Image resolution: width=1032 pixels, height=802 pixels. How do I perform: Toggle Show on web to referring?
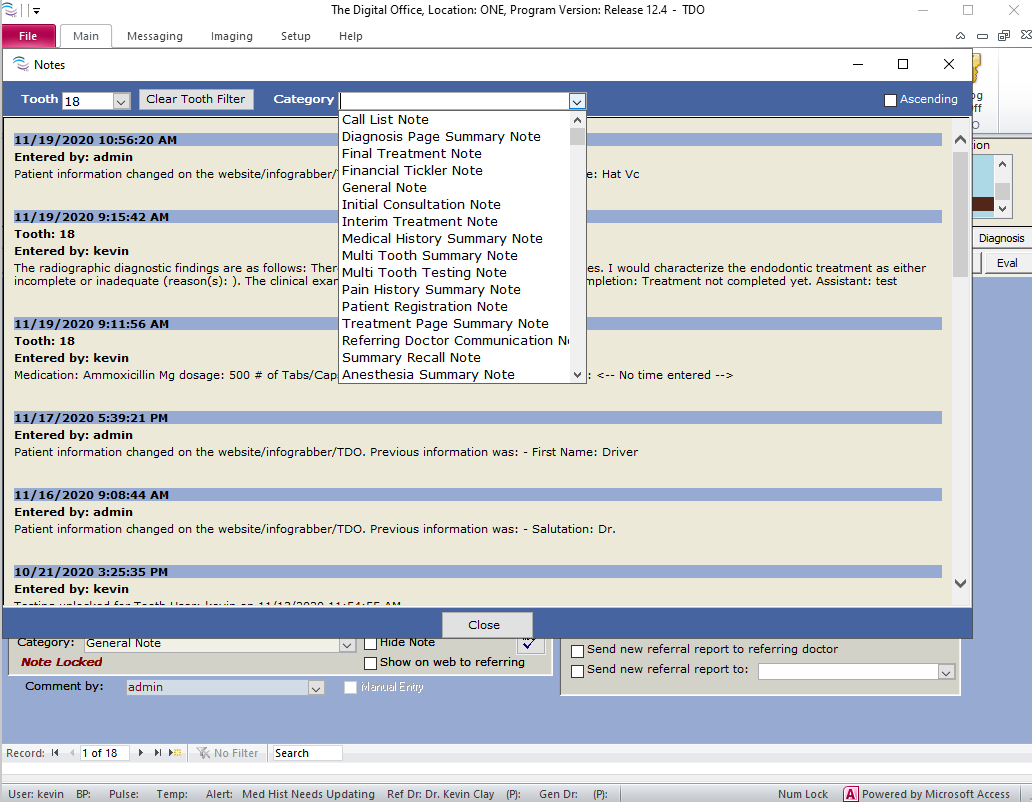pyautogui.click(x=371, y=663)
